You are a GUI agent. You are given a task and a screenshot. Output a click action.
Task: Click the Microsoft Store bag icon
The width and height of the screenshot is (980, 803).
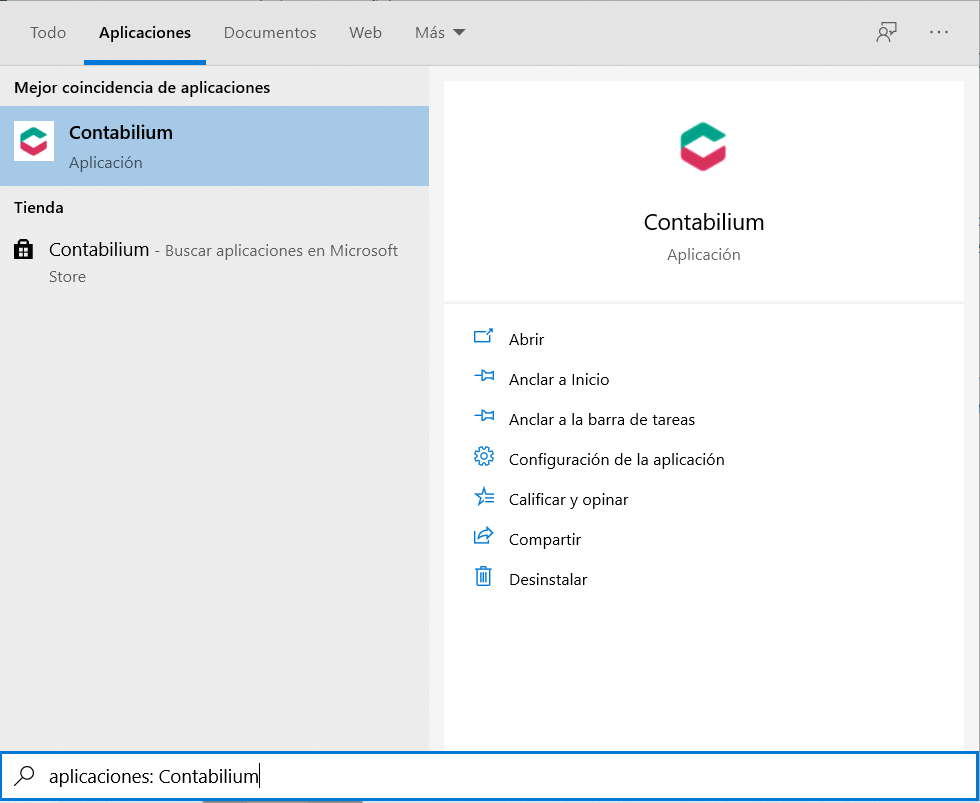pos(23,249)
